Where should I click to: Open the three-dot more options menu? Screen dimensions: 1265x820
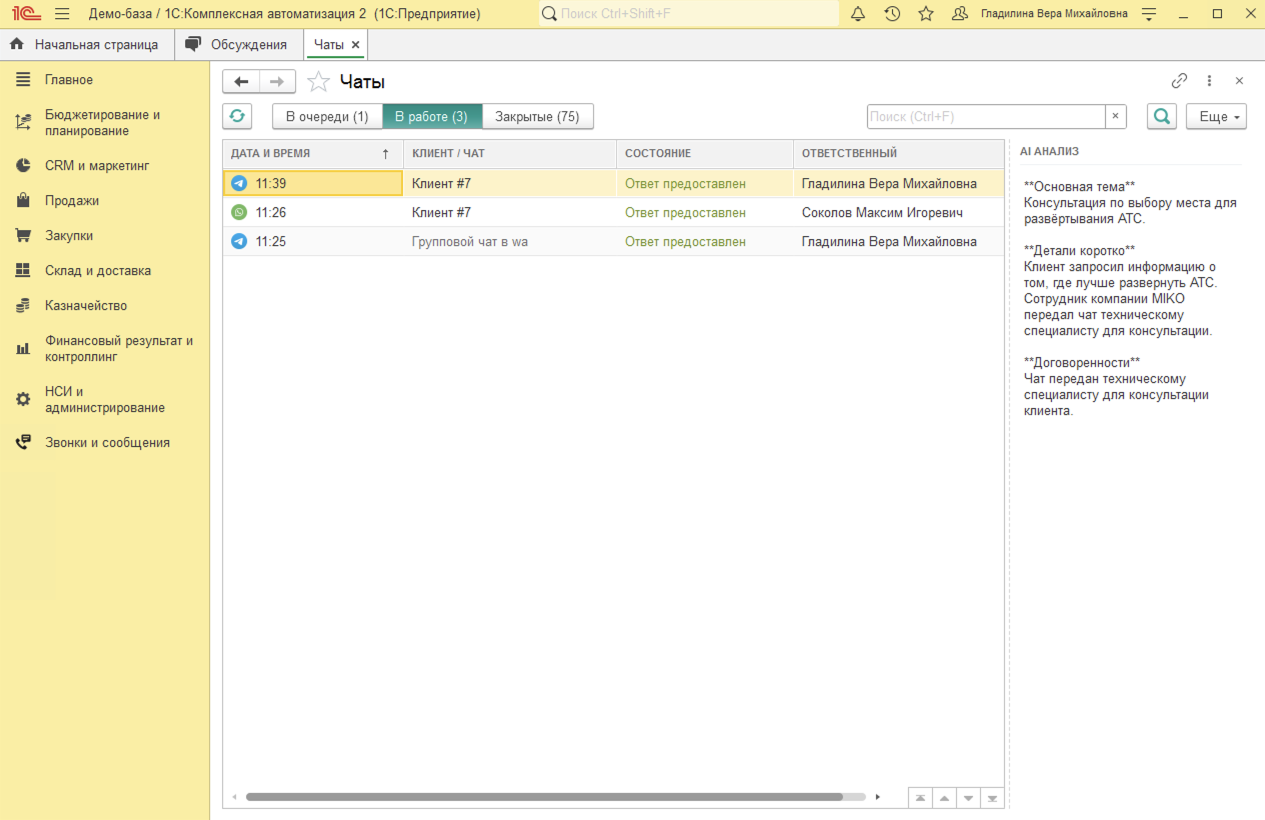point(1209,81)
